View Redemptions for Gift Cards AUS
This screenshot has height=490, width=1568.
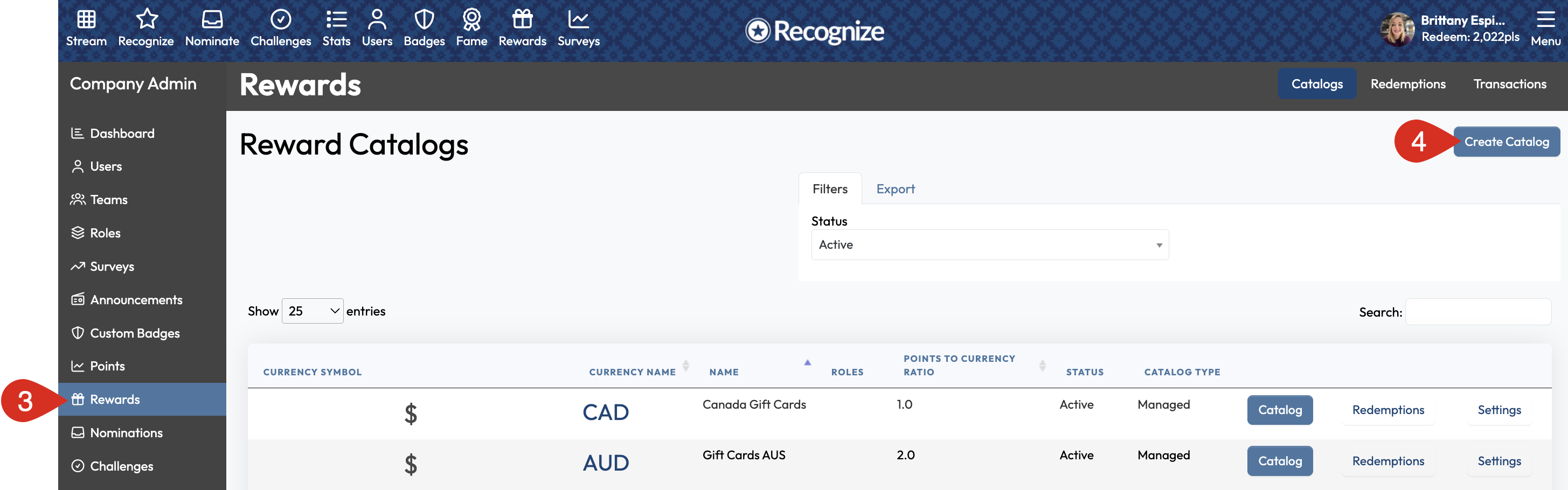(1389, 461)
